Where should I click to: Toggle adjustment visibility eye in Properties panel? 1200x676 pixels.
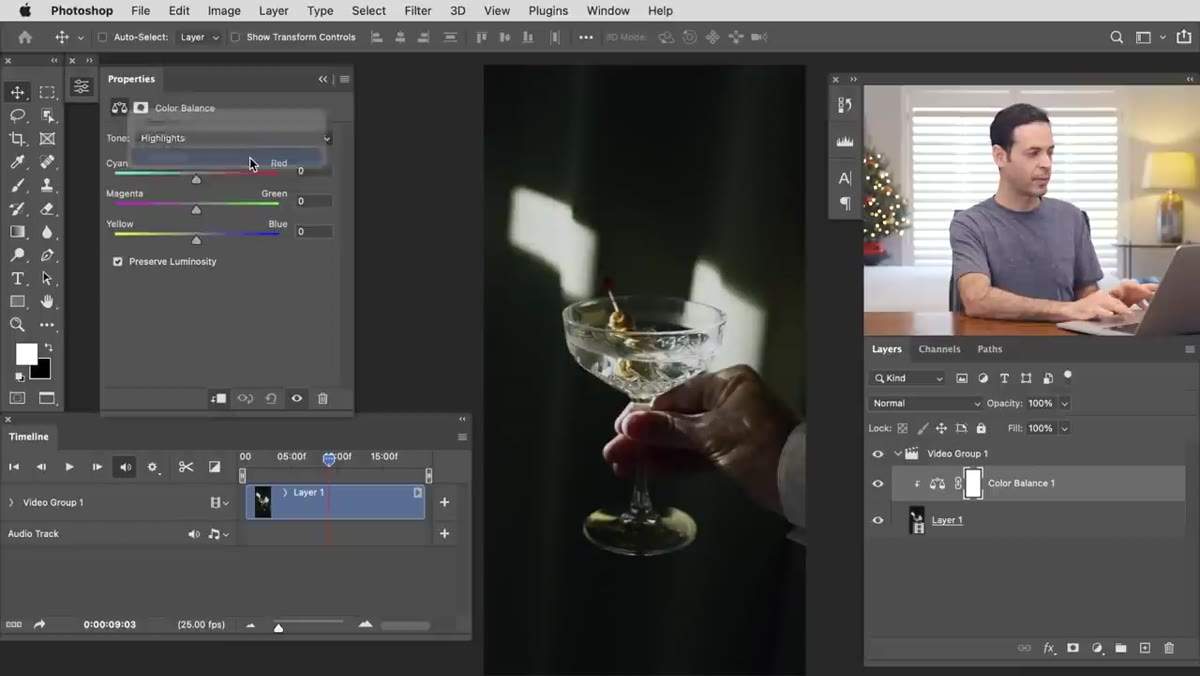click(x=296, y=398)
